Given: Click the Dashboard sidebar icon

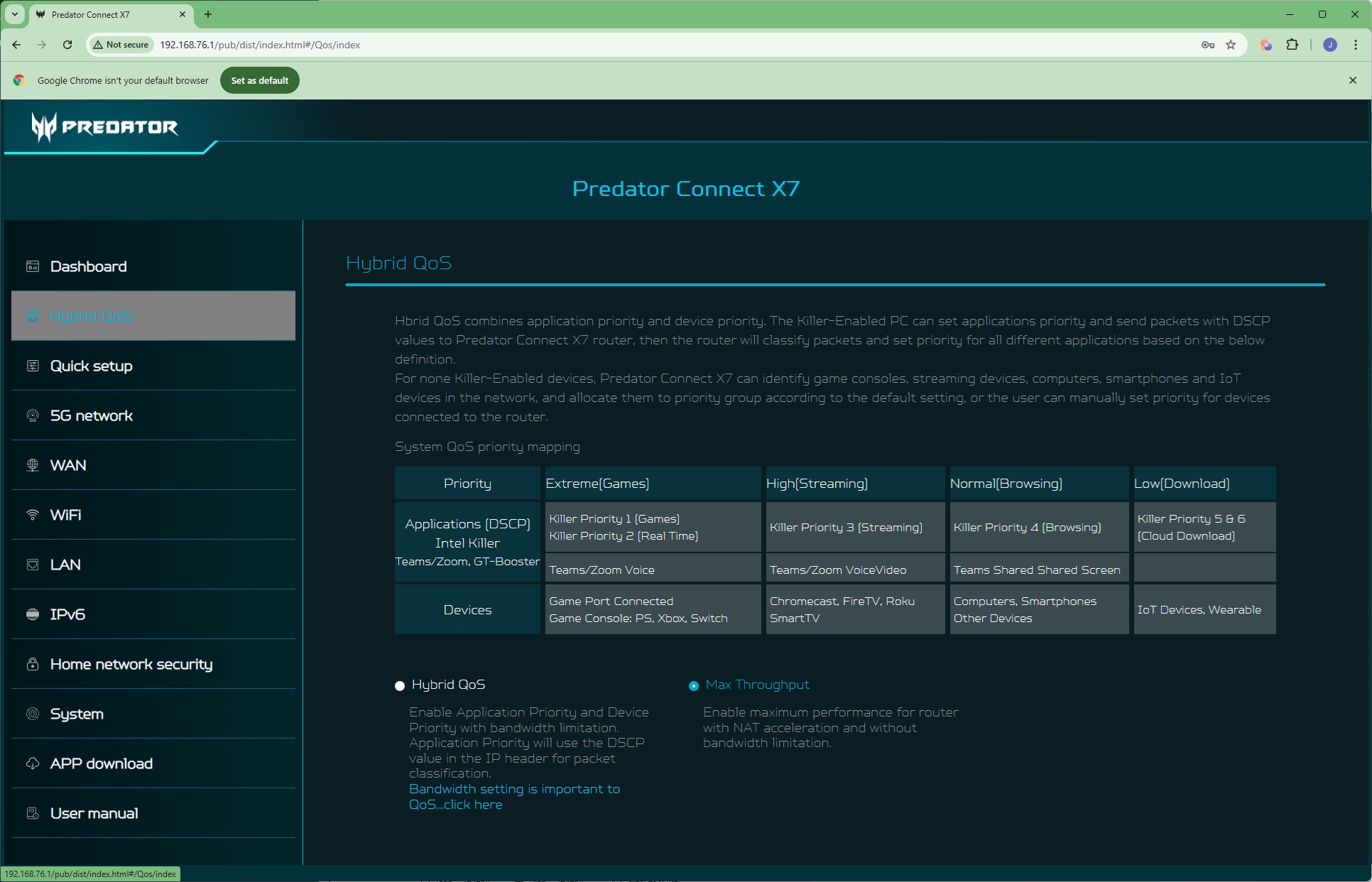Looking at the screenshot, I should pyautogui.click(x=33, y=266).
